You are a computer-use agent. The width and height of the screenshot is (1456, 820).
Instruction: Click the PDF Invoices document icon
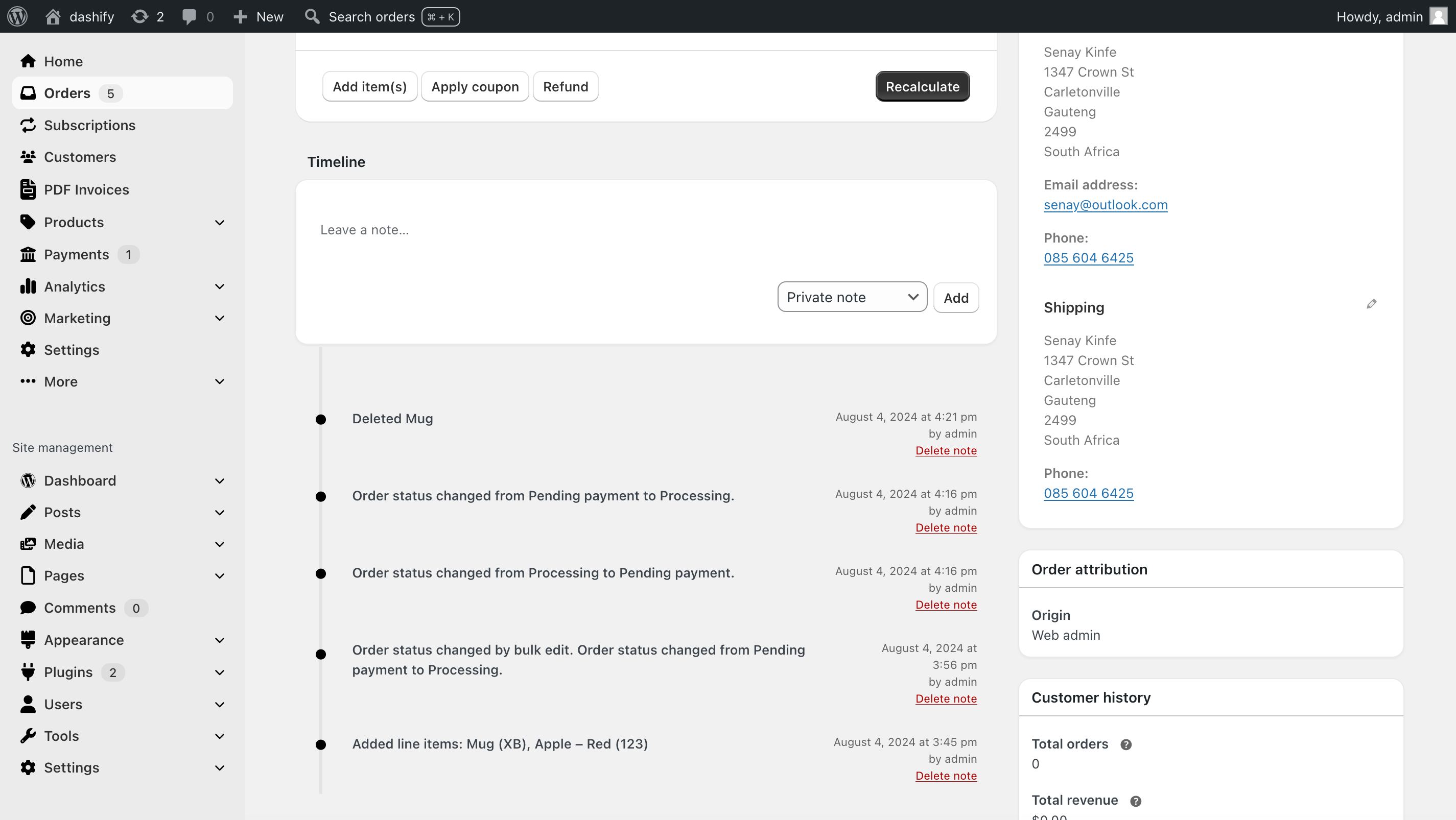[28, 189]
